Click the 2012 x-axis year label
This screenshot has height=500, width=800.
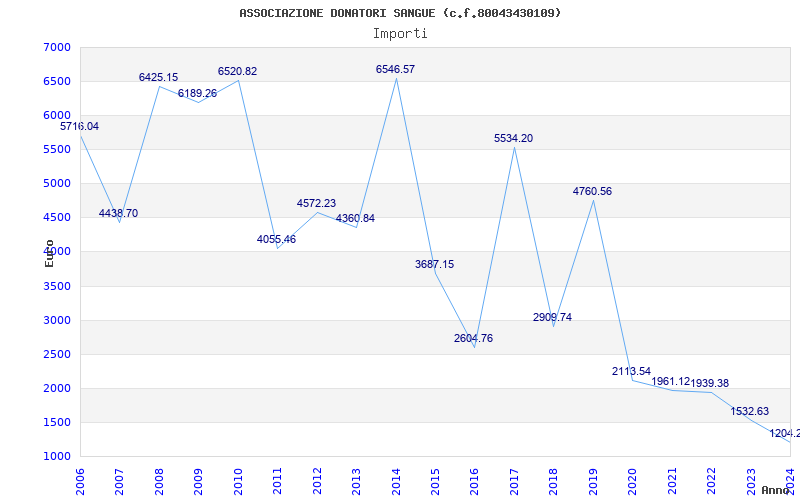pyautogui.click(x=317, y=482)
